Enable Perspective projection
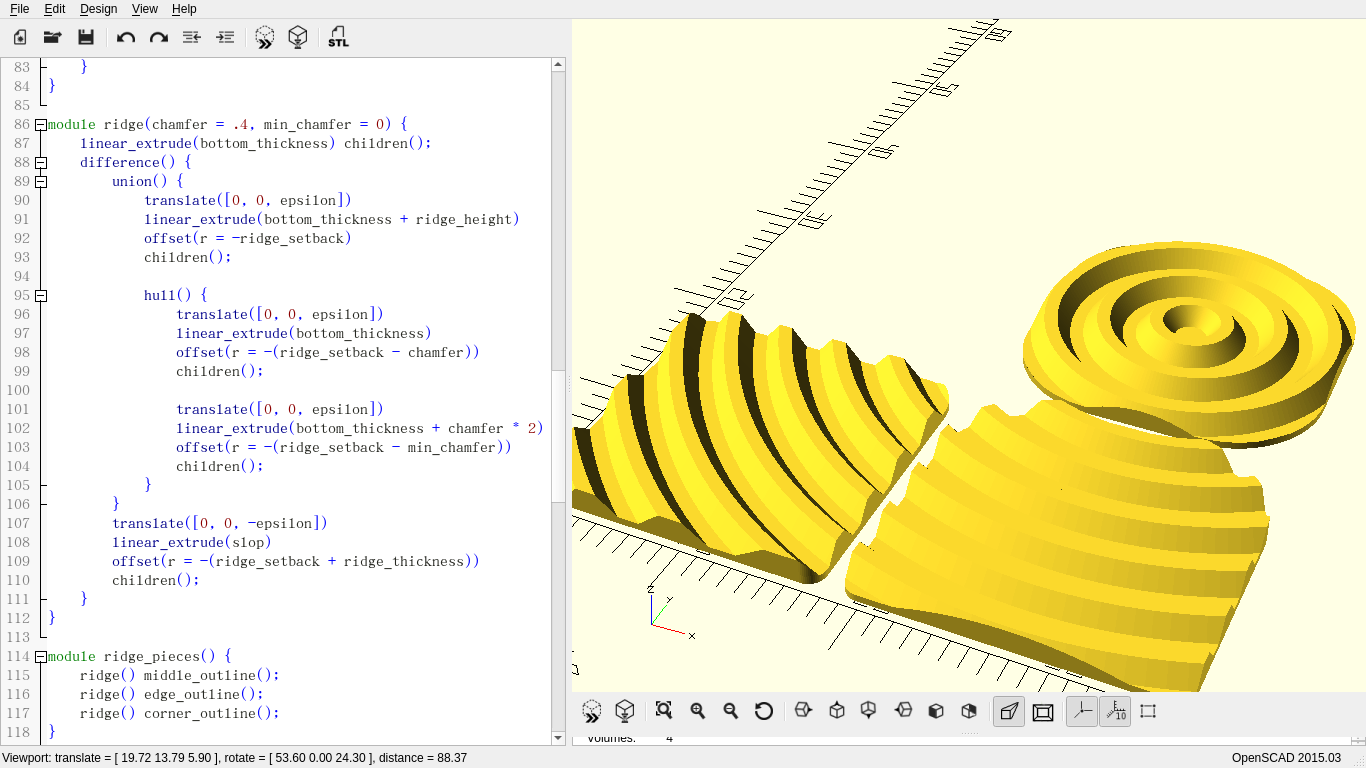The image size is (1366, 768). point(1009,711)
